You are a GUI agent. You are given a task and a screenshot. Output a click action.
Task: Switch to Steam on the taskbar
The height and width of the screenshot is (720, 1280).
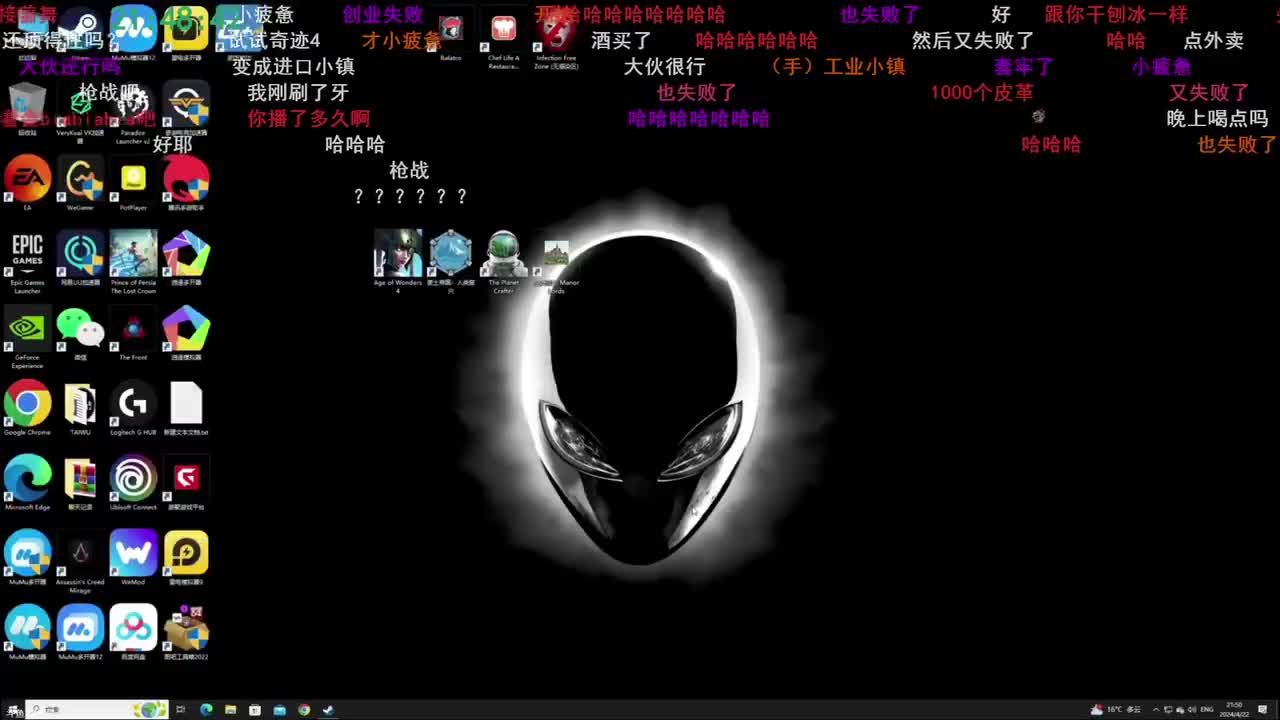point(328,710)
